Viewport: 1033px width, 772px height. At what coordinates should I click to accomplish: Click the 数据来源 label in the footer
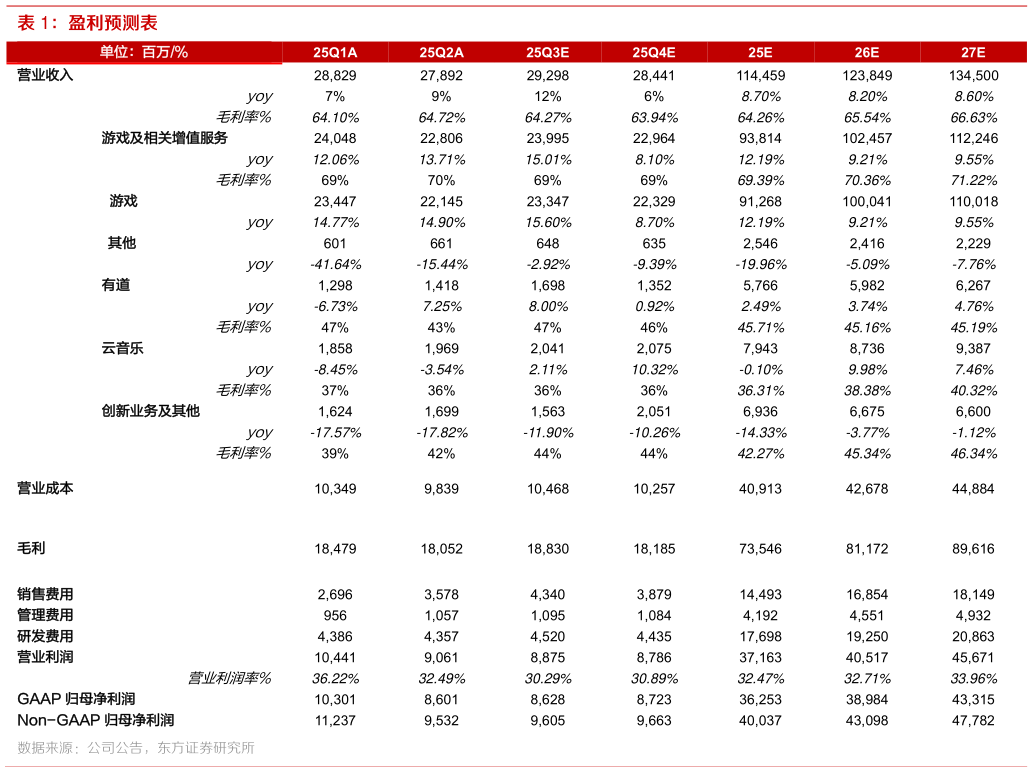pos(47,748)
